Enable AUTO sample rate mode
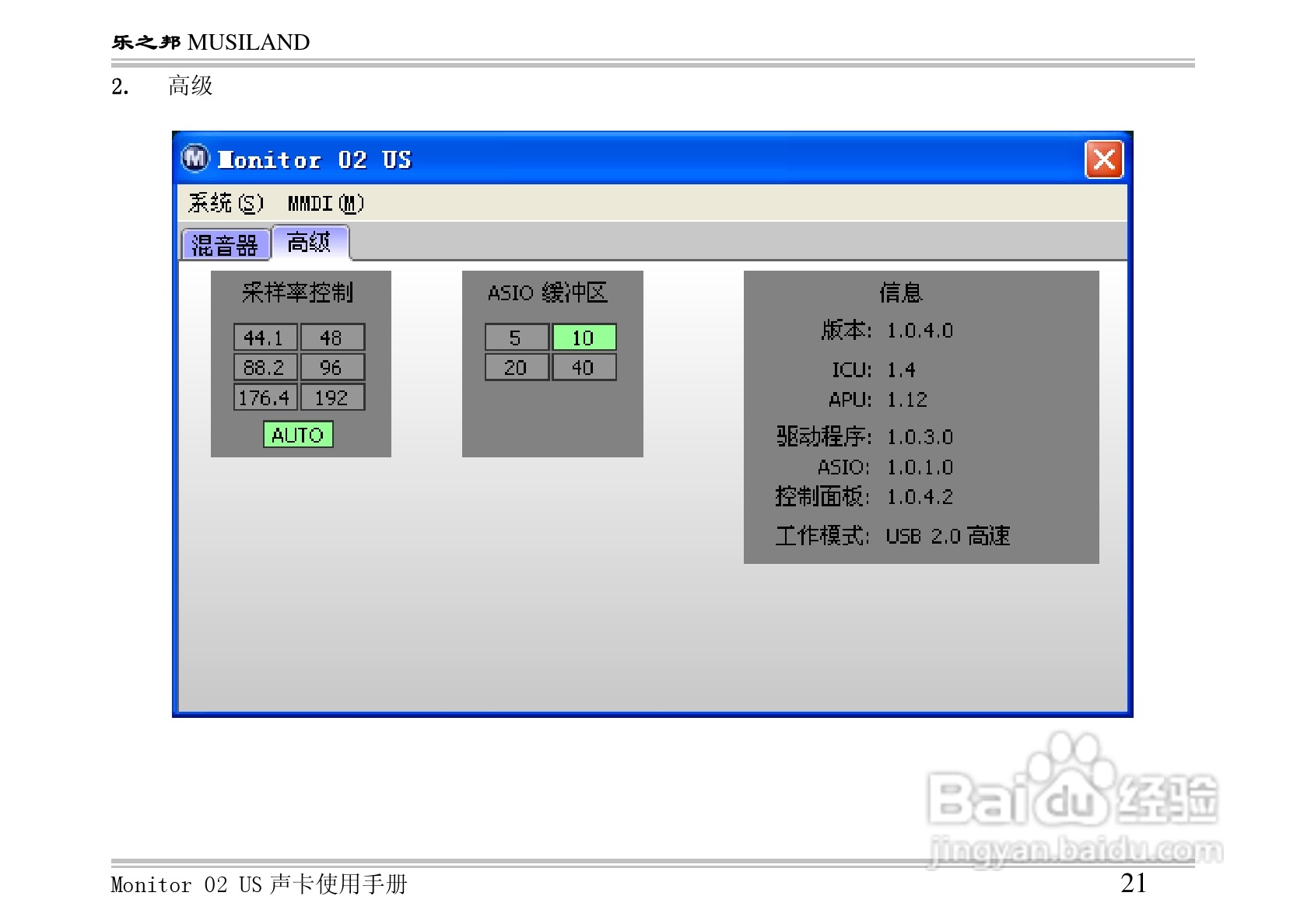 coord(299,435)
